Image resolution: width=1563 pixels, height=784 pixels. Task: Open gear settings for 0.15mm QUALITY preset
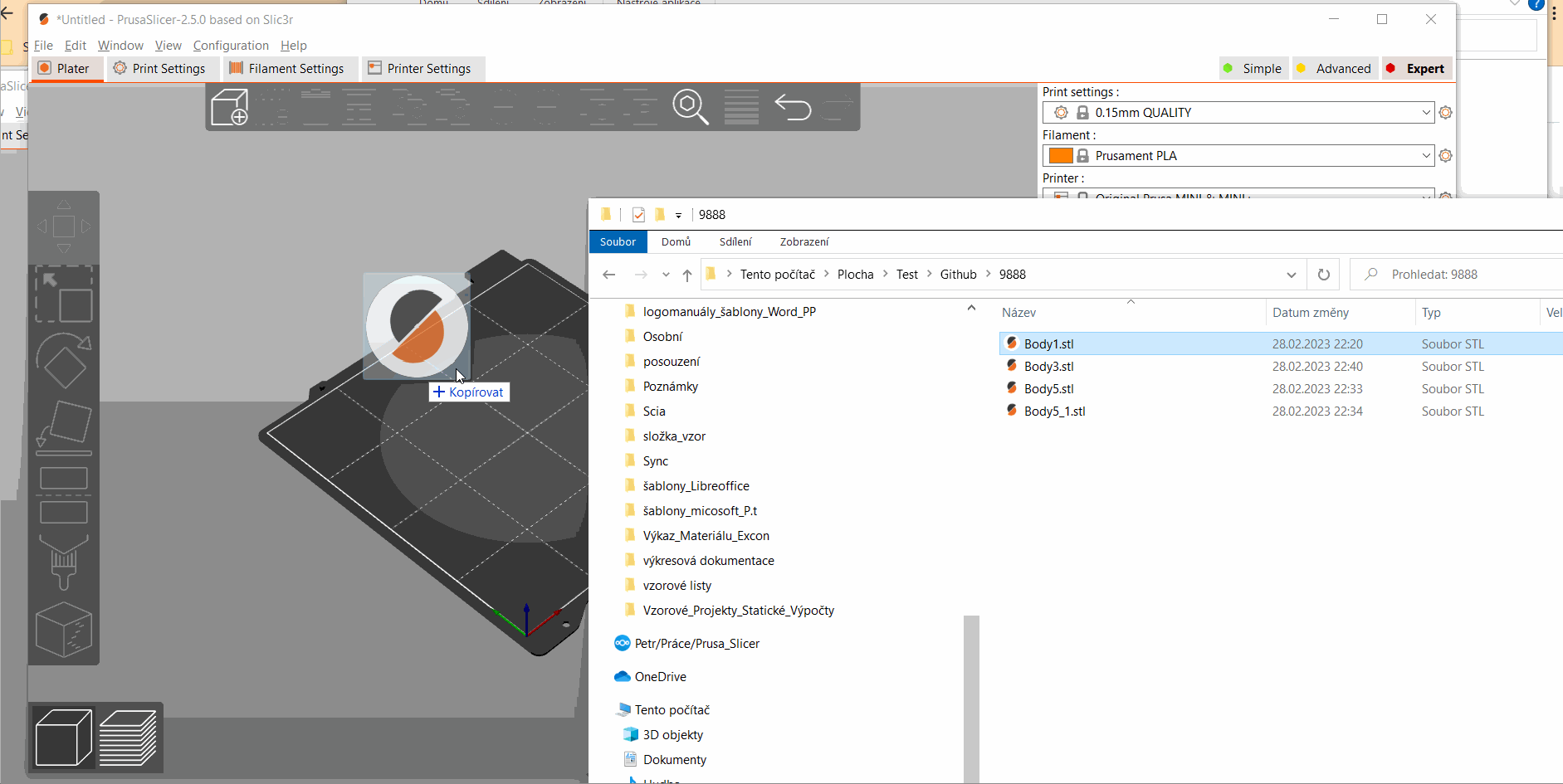(x=1445, y=112)
